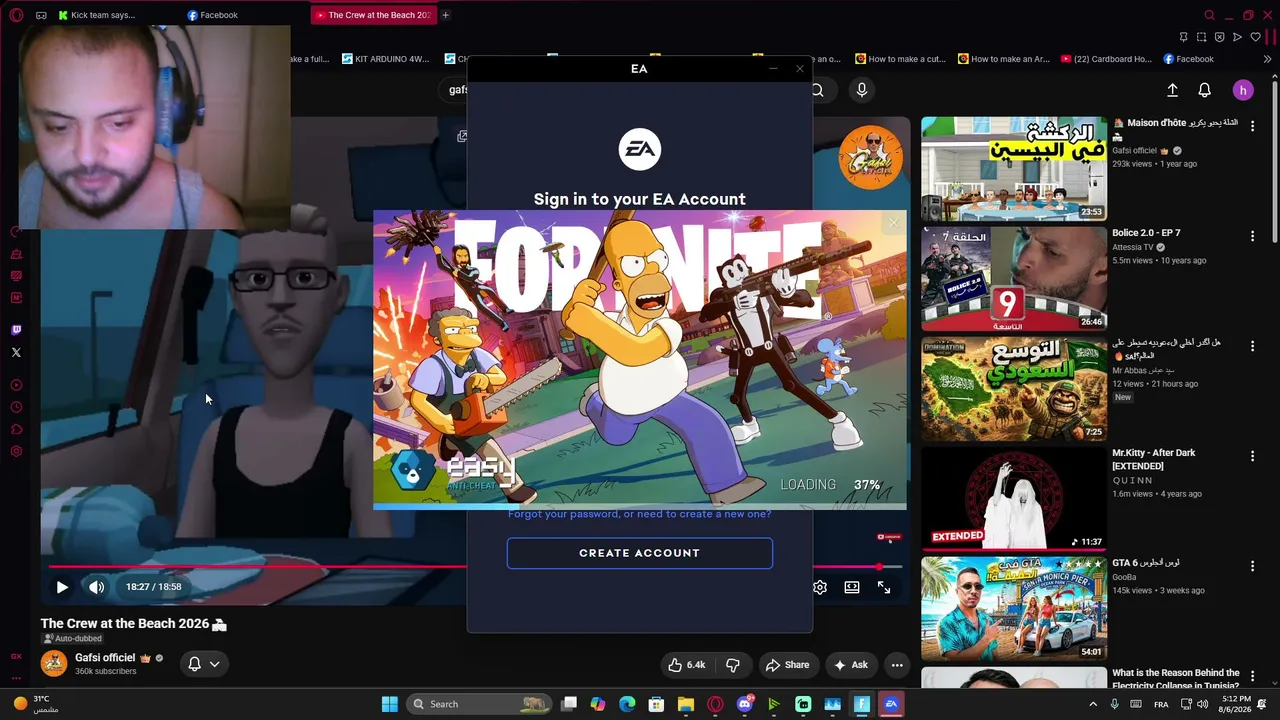The width and height of the screenshot is (1280, 720).
Task: Open the Gafsi officiel channel name
Action: [x=105, y=658]
